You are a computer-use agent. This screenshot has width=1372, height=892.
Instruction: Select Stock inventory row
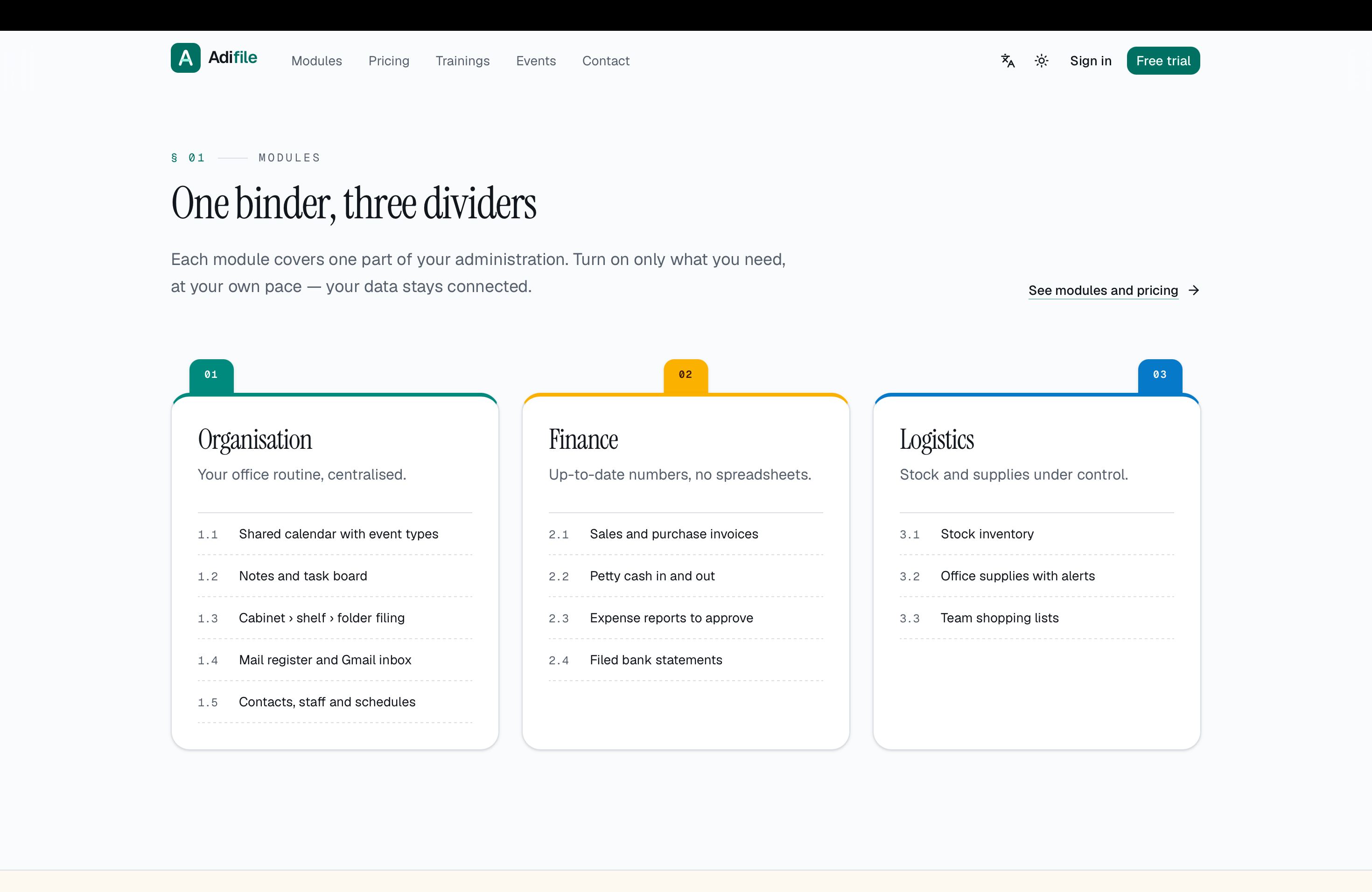pyautogui.click(x=1036, y=534)
